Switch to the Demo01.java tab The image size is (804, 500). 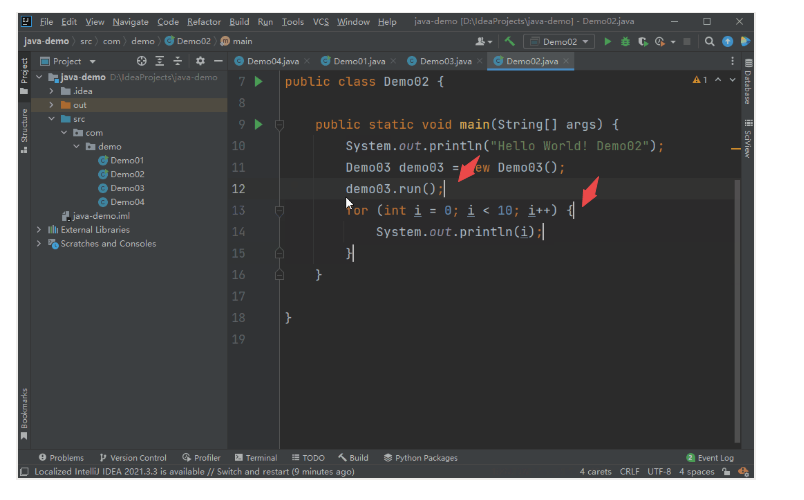358,61
